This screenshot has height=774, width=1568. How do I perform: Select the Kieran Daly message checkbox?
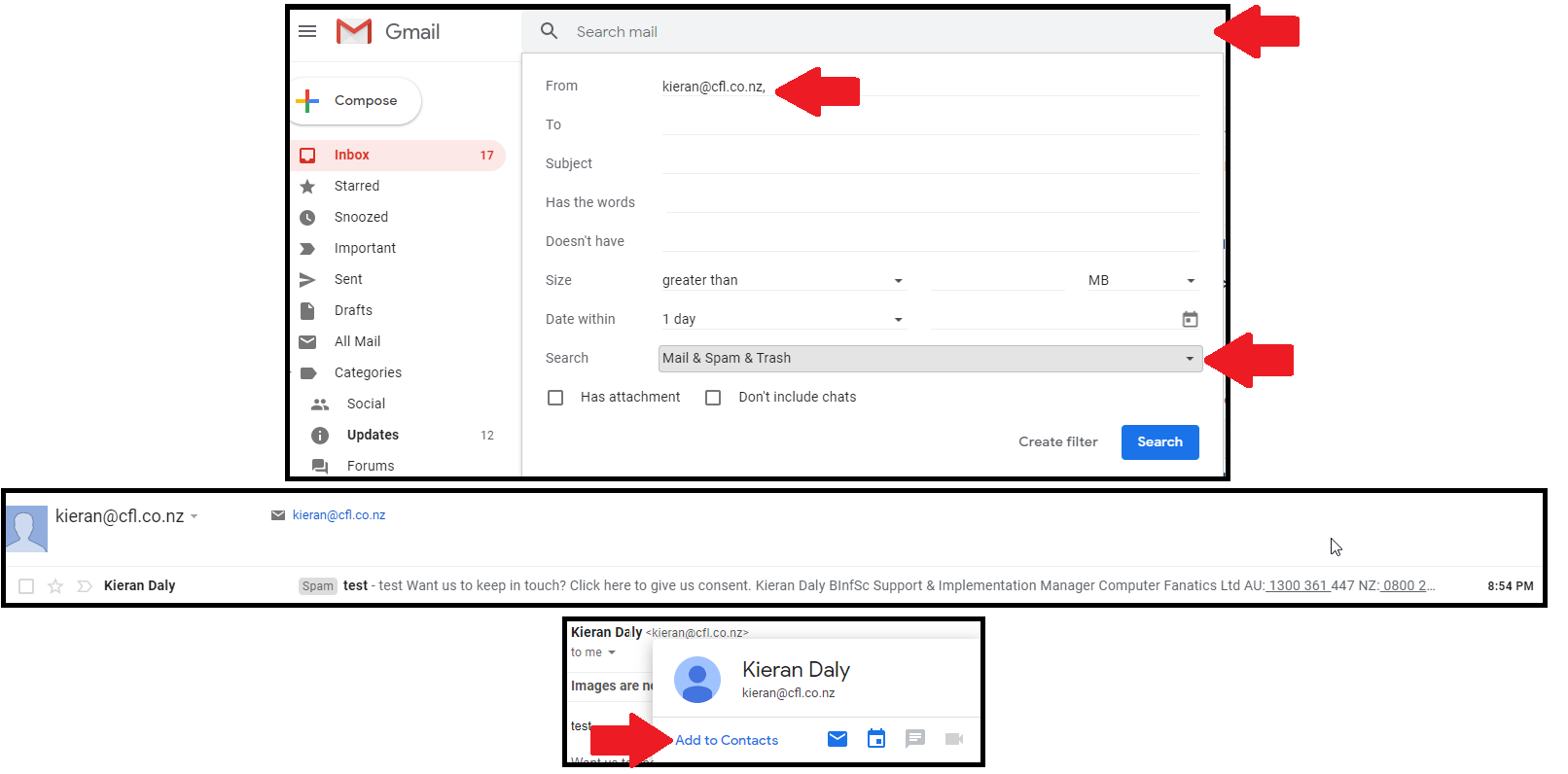click(26, 585)
